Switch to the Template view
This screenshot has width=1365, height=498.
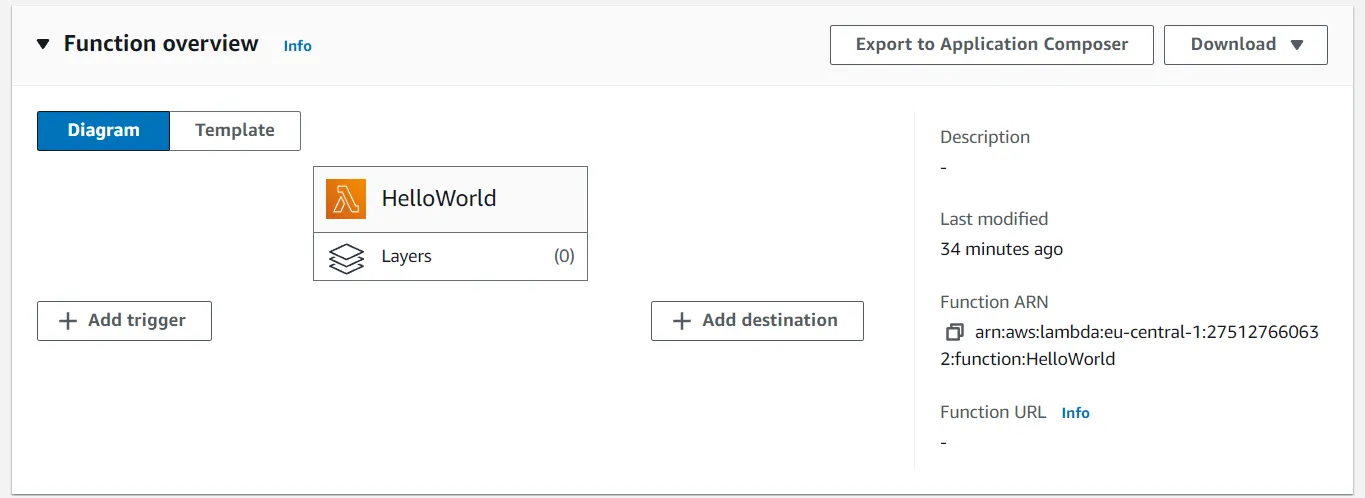(235, 131)
